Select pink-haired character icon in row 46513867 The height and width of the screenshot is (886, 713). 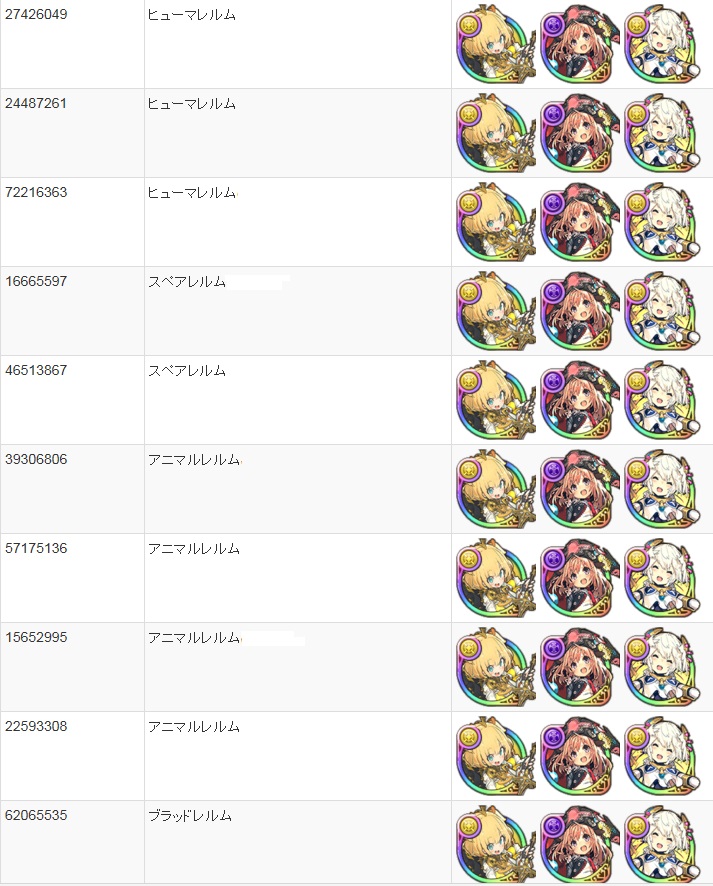580,401
